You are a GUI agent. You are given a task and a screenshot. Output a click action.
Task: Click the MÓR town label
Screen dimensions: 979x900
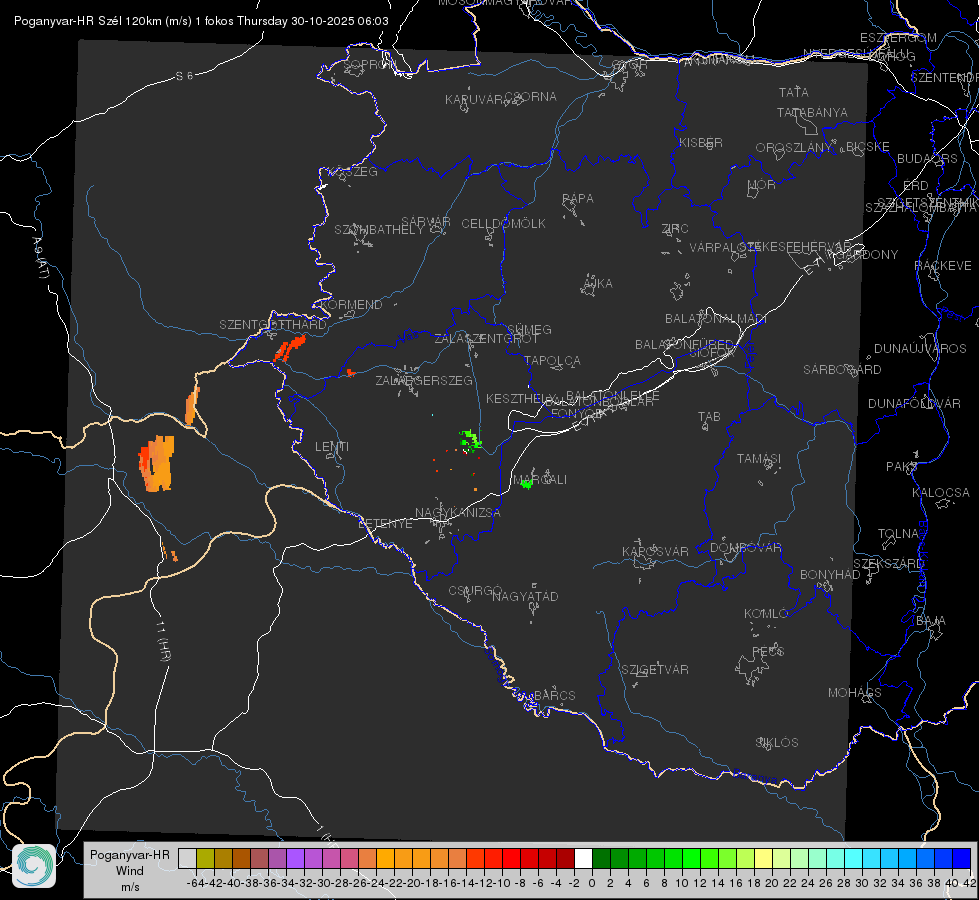(762, 184)
